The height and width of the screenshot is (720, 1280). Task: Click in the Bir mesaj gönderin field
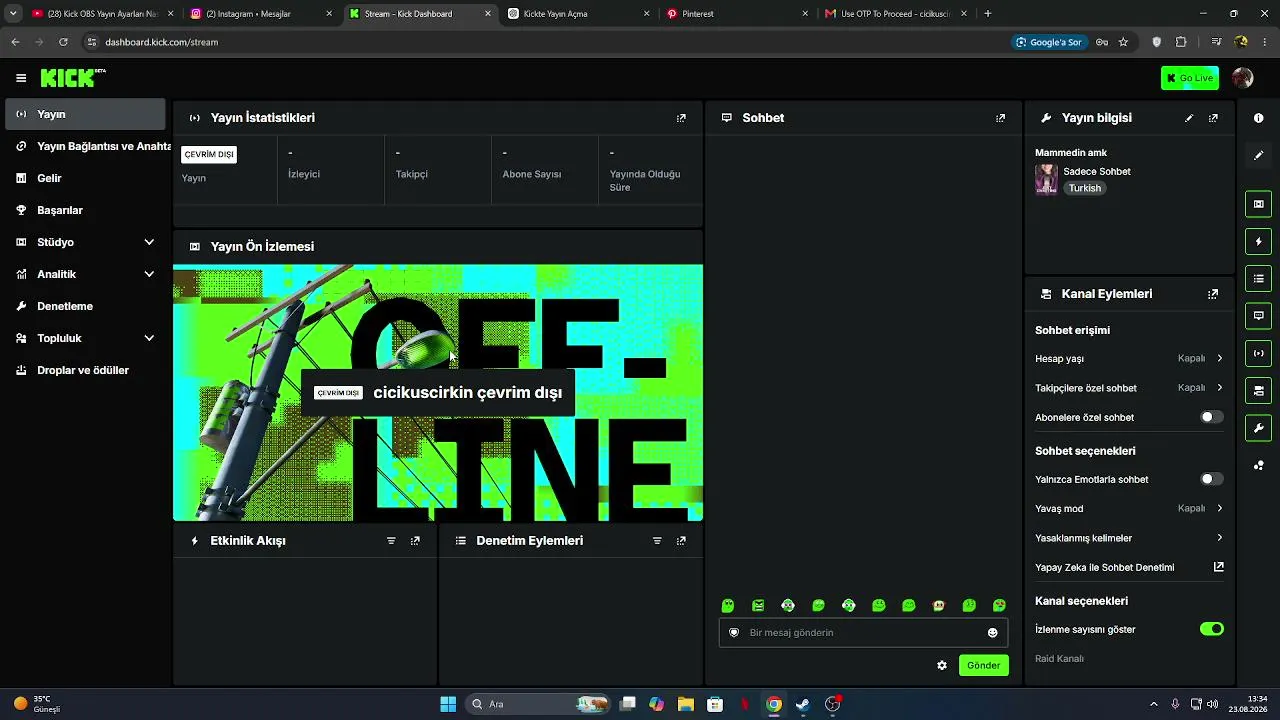(x=863, y=633)
